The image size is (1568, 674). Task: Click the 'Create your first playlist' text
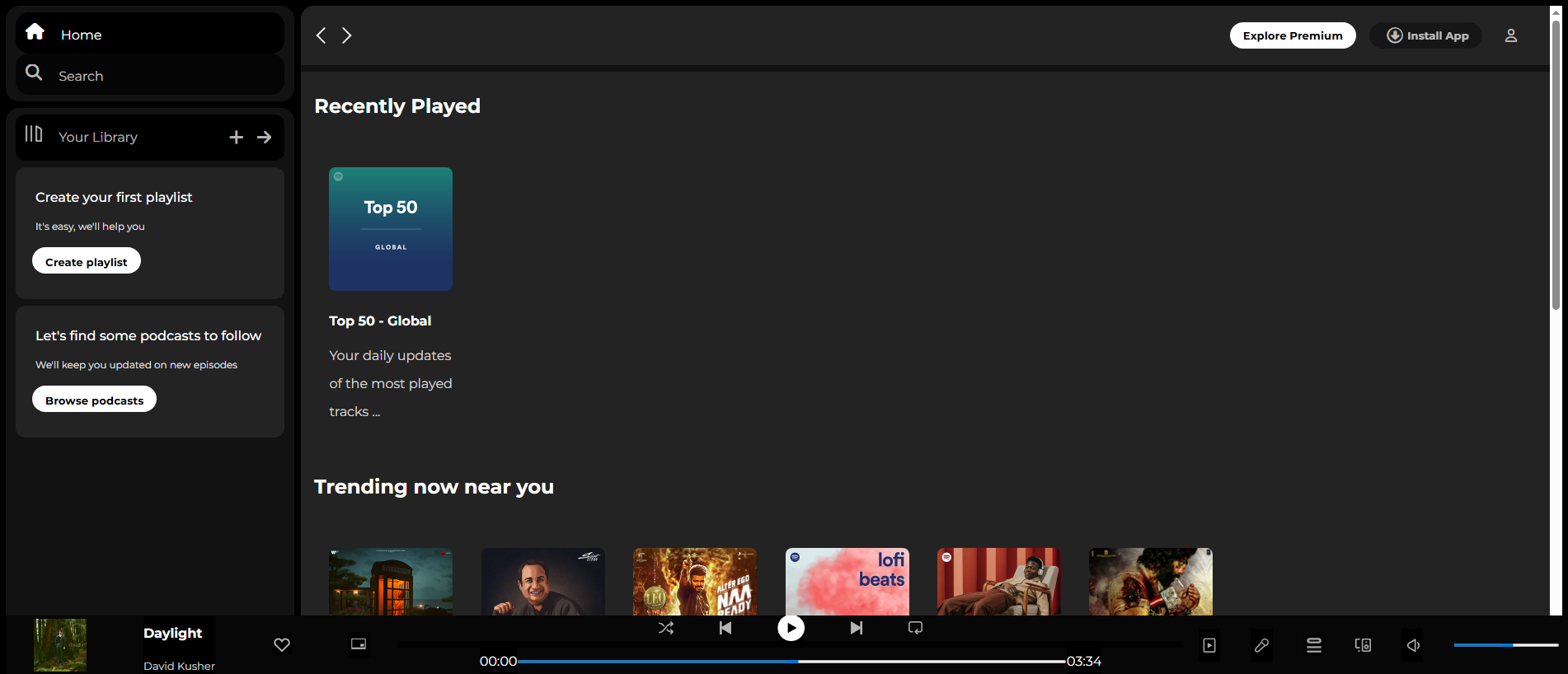[x=114, y=197]
